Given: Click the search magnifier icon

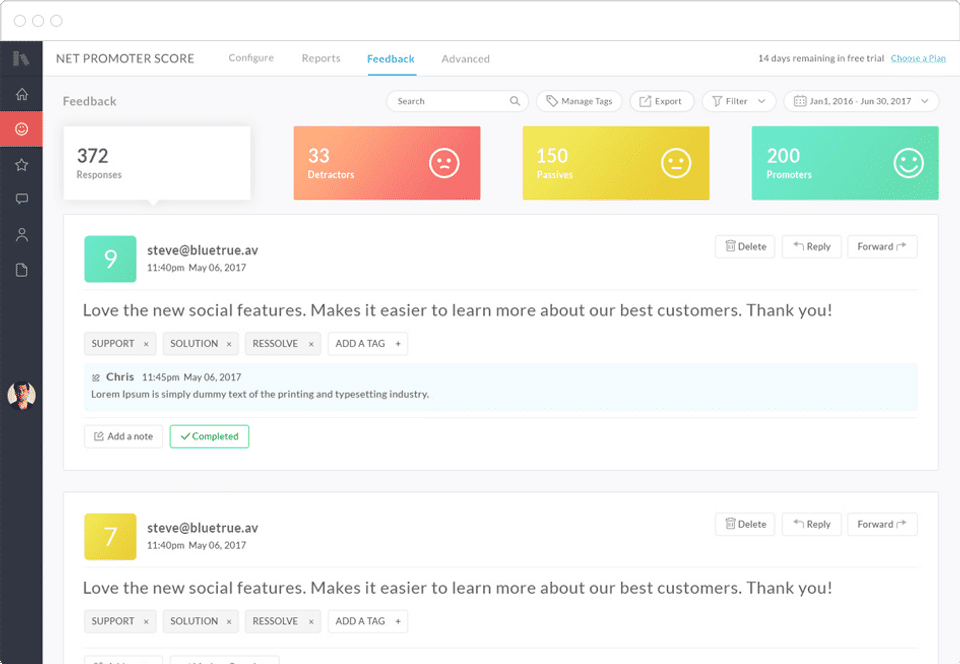Looking at the screenshot, I should coord(515,101).
